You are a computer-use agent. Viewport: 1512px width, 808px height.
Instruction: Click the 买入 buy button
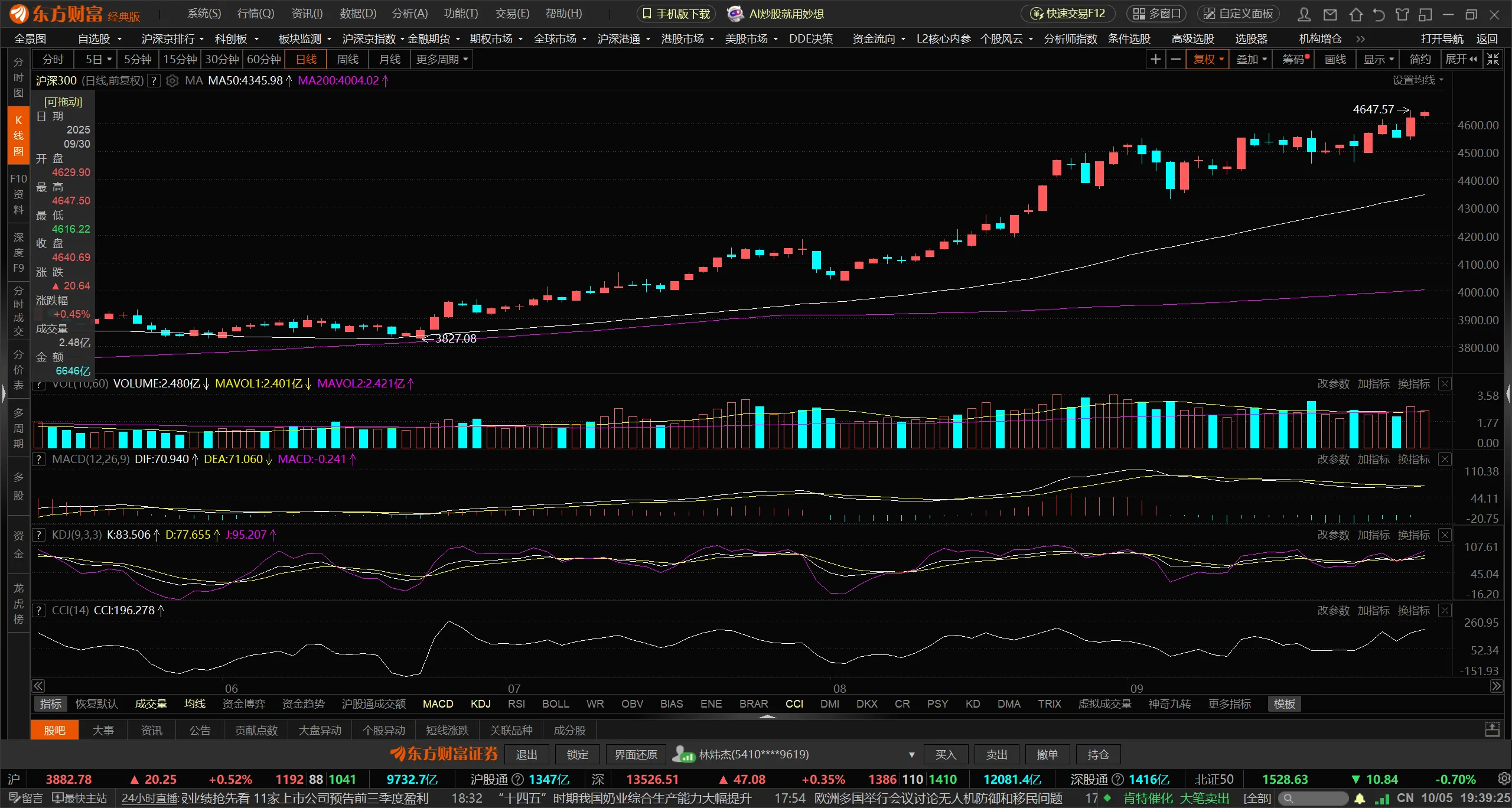(945, 755)
